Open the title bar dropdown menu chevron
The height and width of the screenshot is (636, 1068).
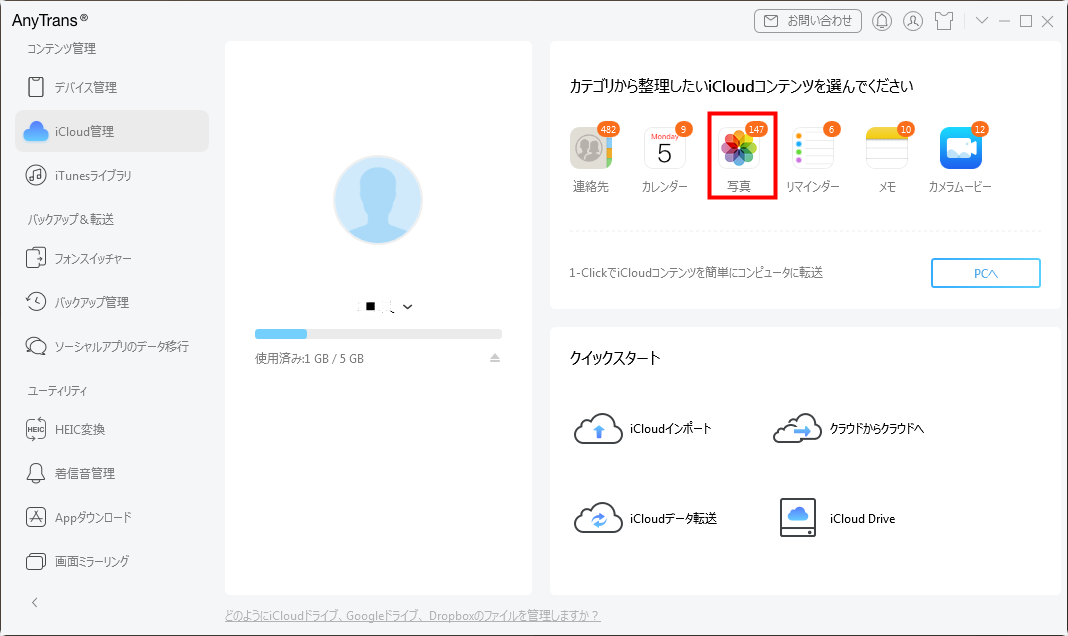[981, 20]
